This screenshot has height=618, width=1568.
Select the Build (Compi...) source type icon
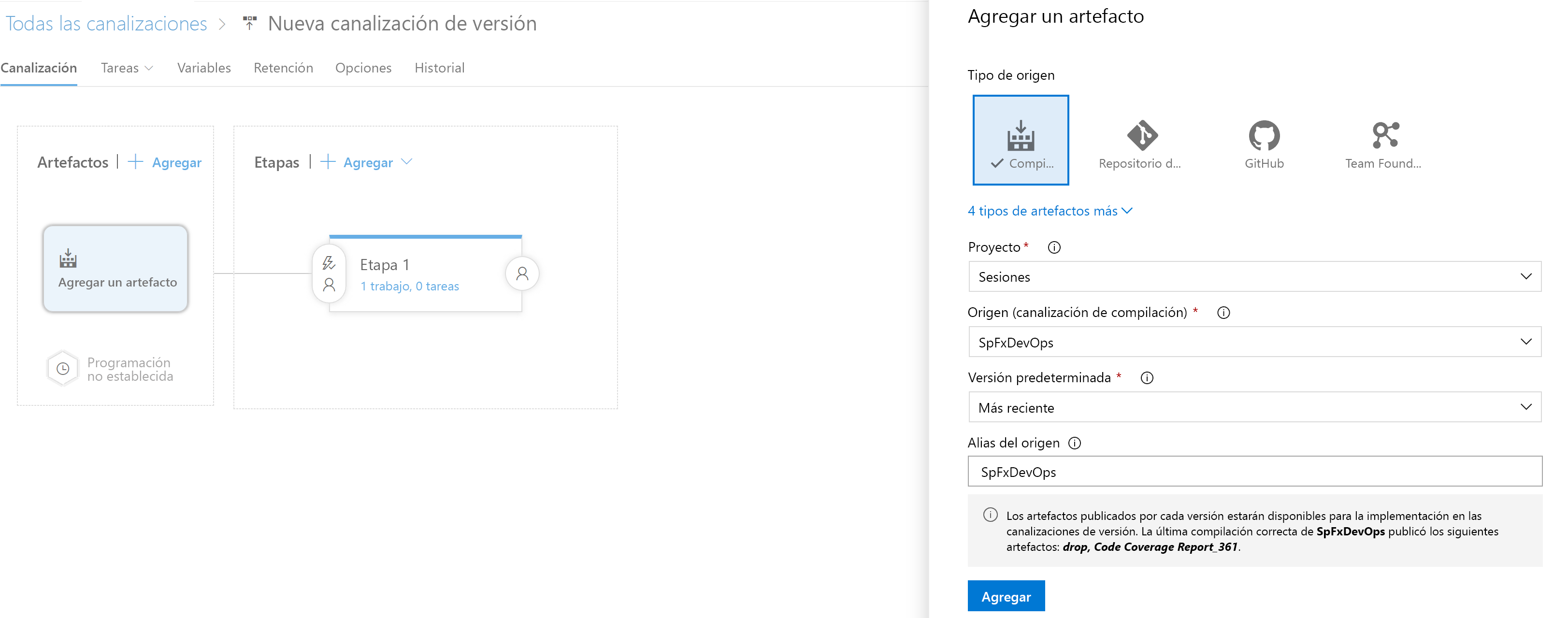click(1020, 135)
